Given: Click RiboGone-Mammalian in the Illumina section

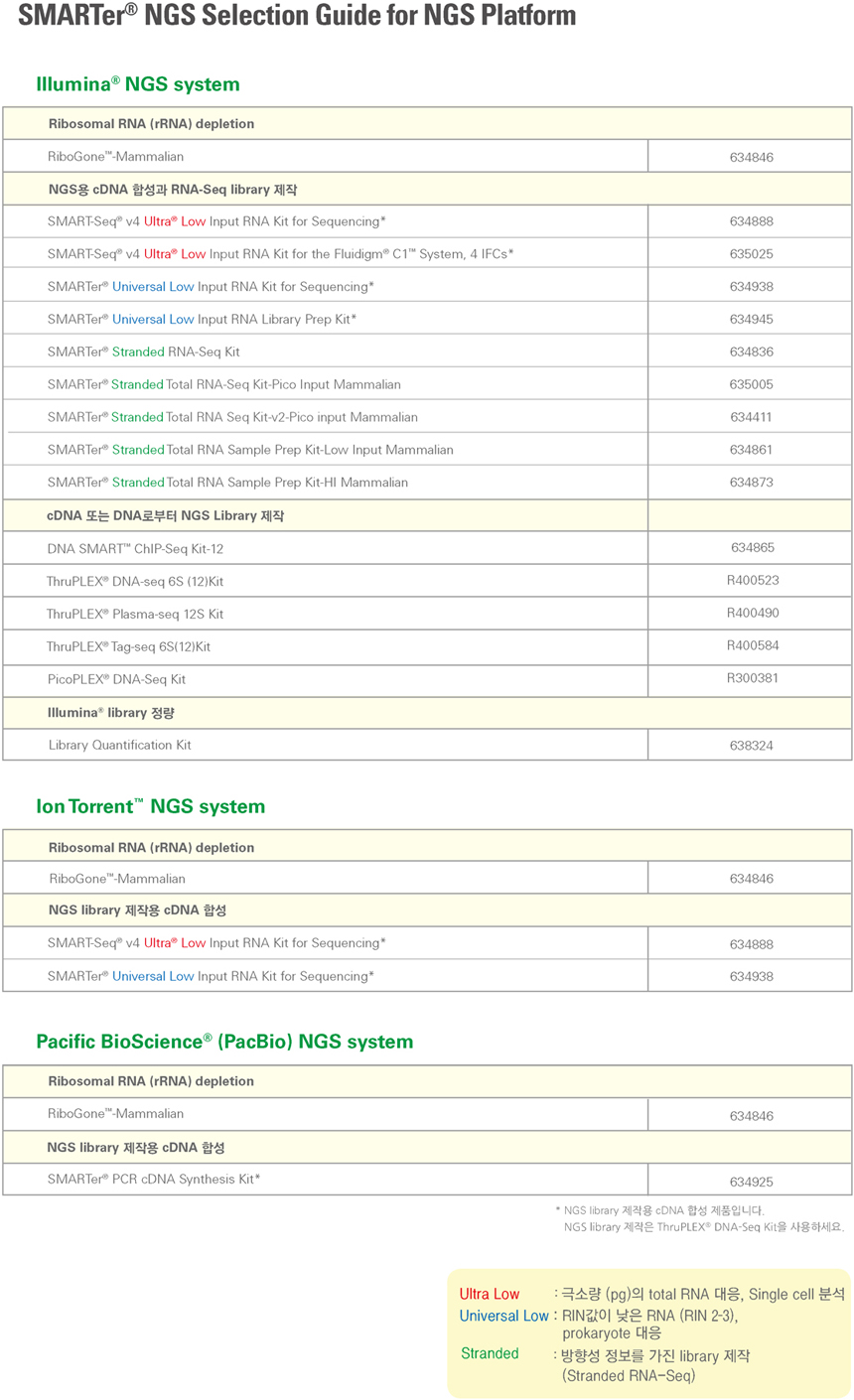Looking at the screenshot, I should pos(115,157).
